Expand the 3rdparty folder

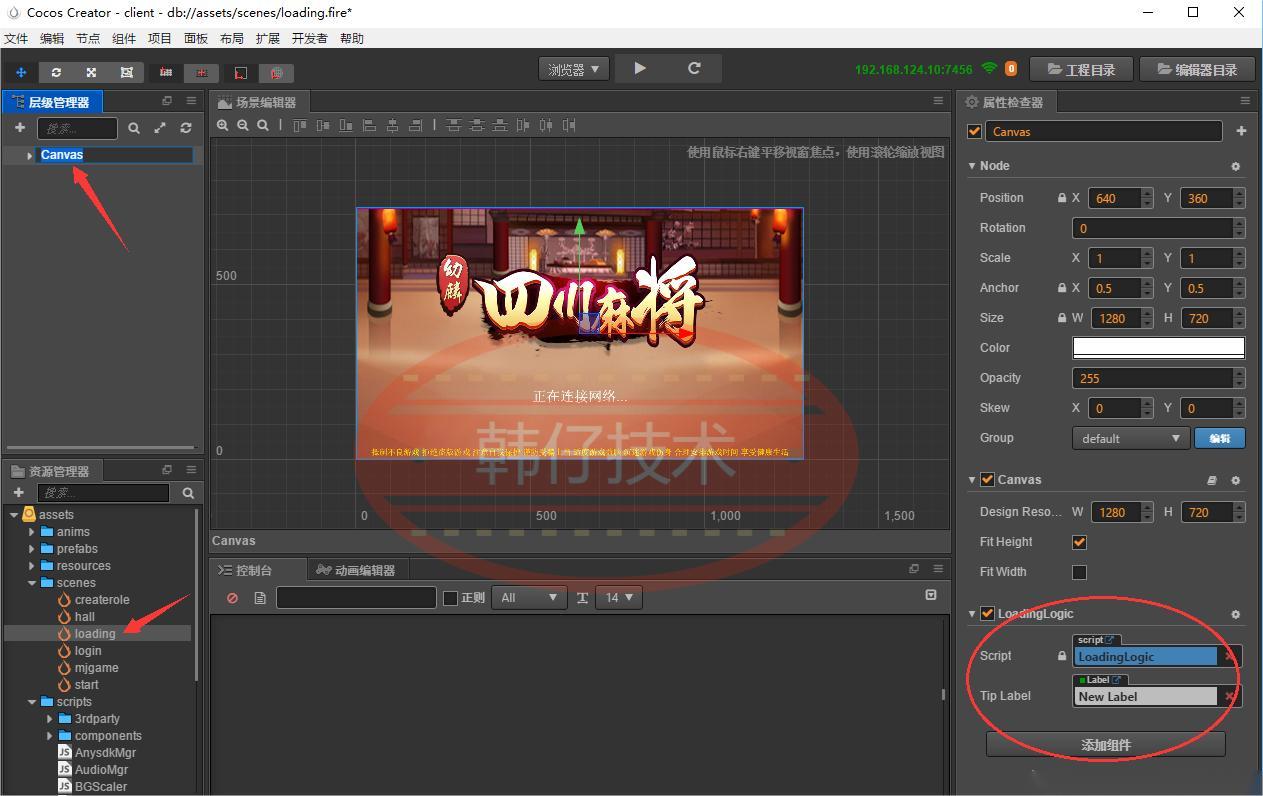tap(50, 719)
